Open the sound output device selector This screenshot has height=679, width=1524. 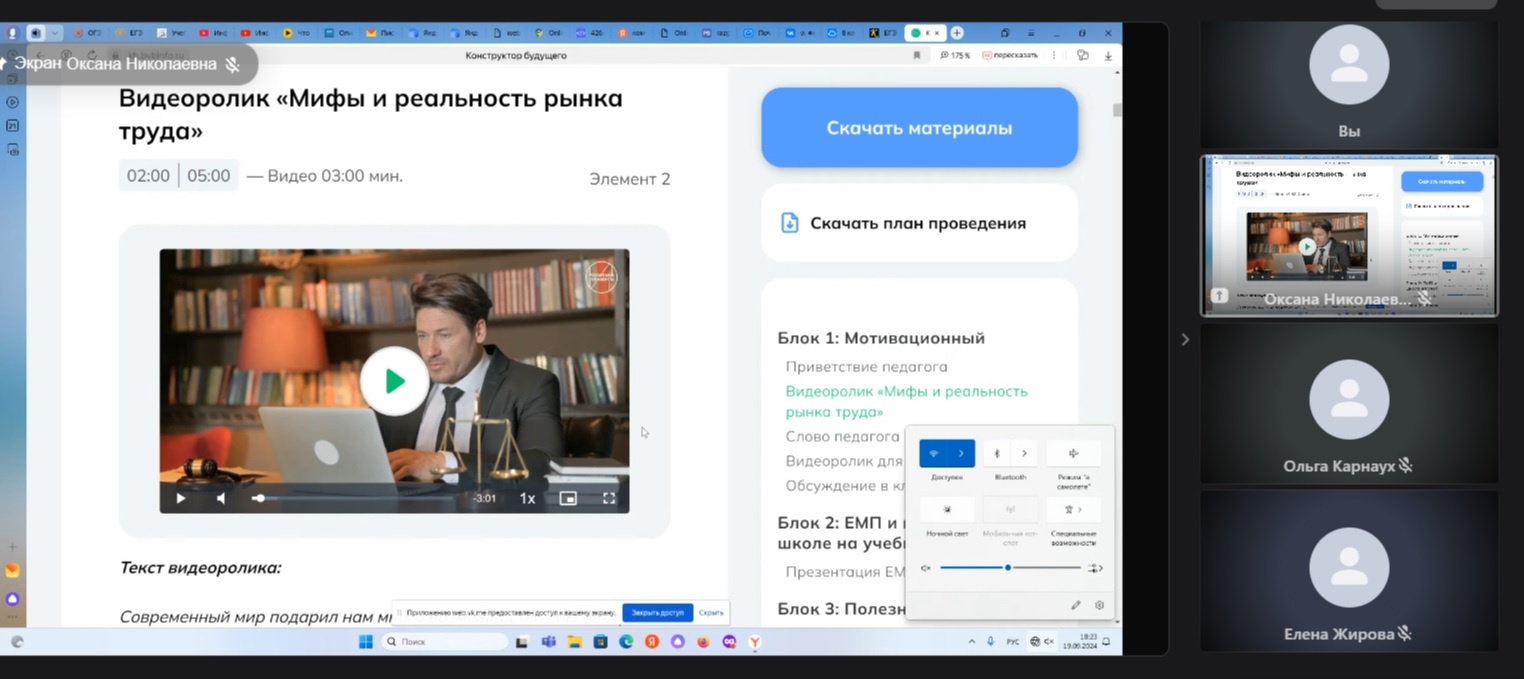tap(1095, 568)
